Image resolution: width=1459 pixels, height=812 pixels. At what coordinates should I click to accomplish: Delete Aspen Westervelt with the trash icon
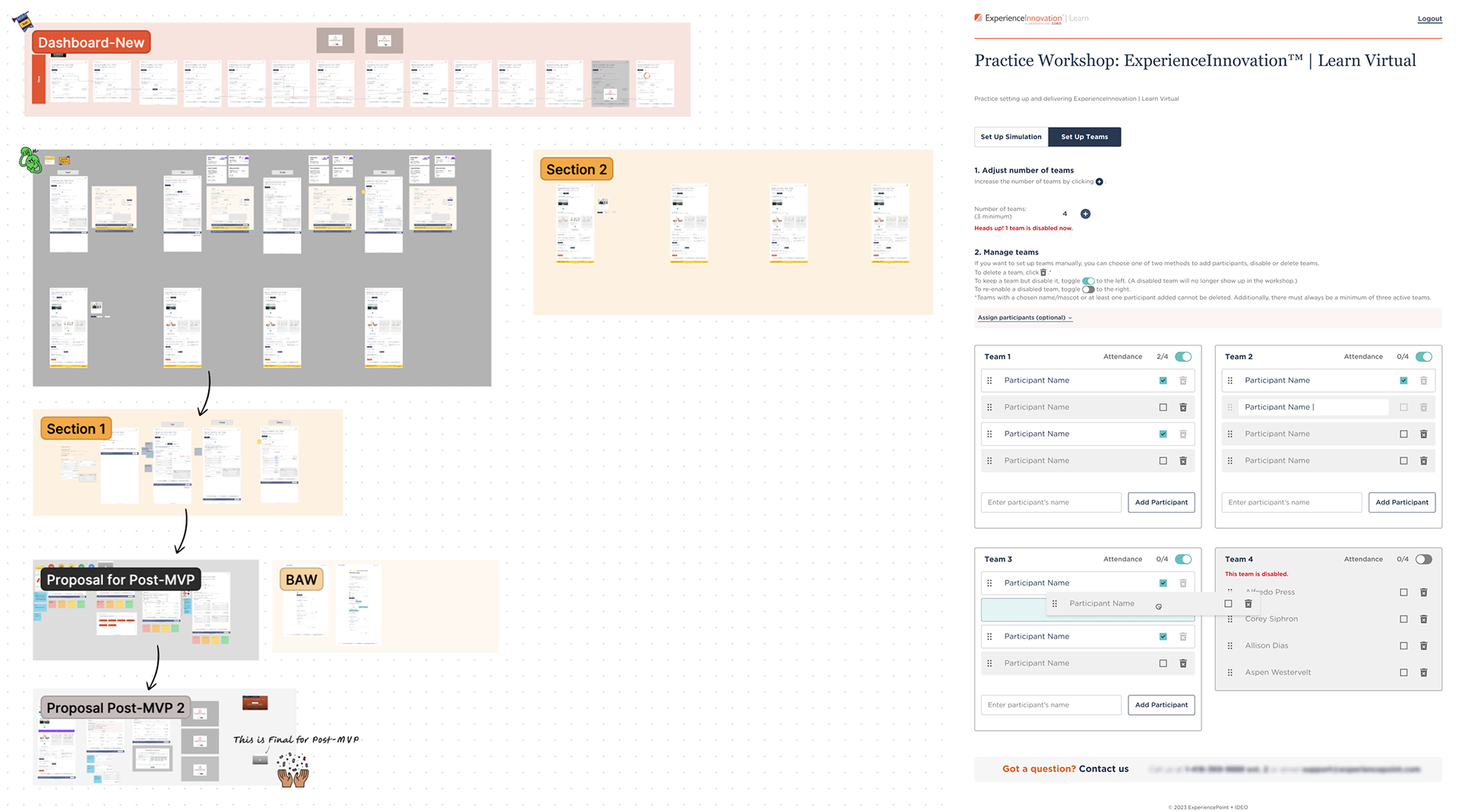pos(1424,673)
